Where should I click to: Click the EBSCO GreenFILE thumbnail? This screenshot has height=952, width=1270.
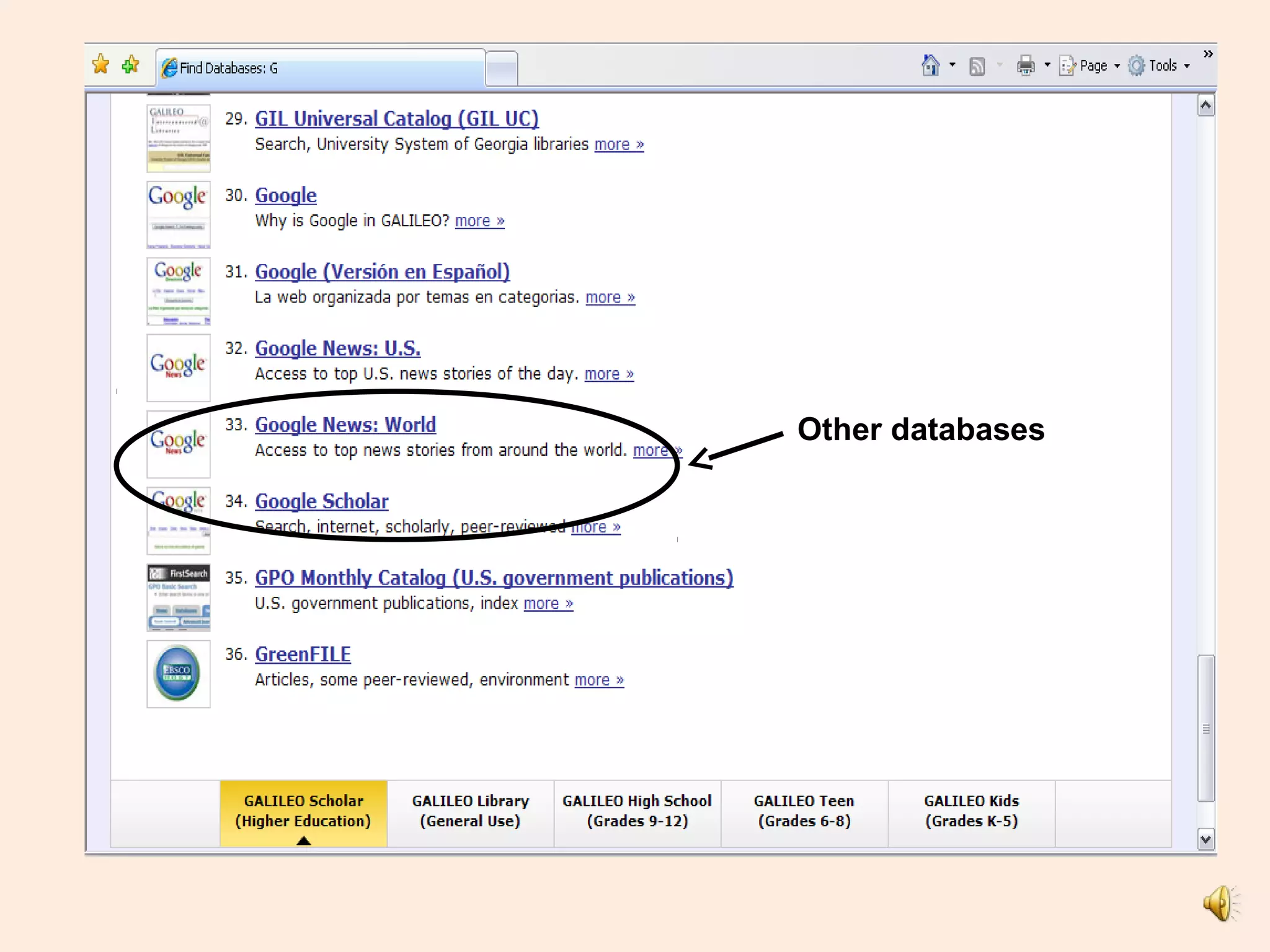pos(179,674)
